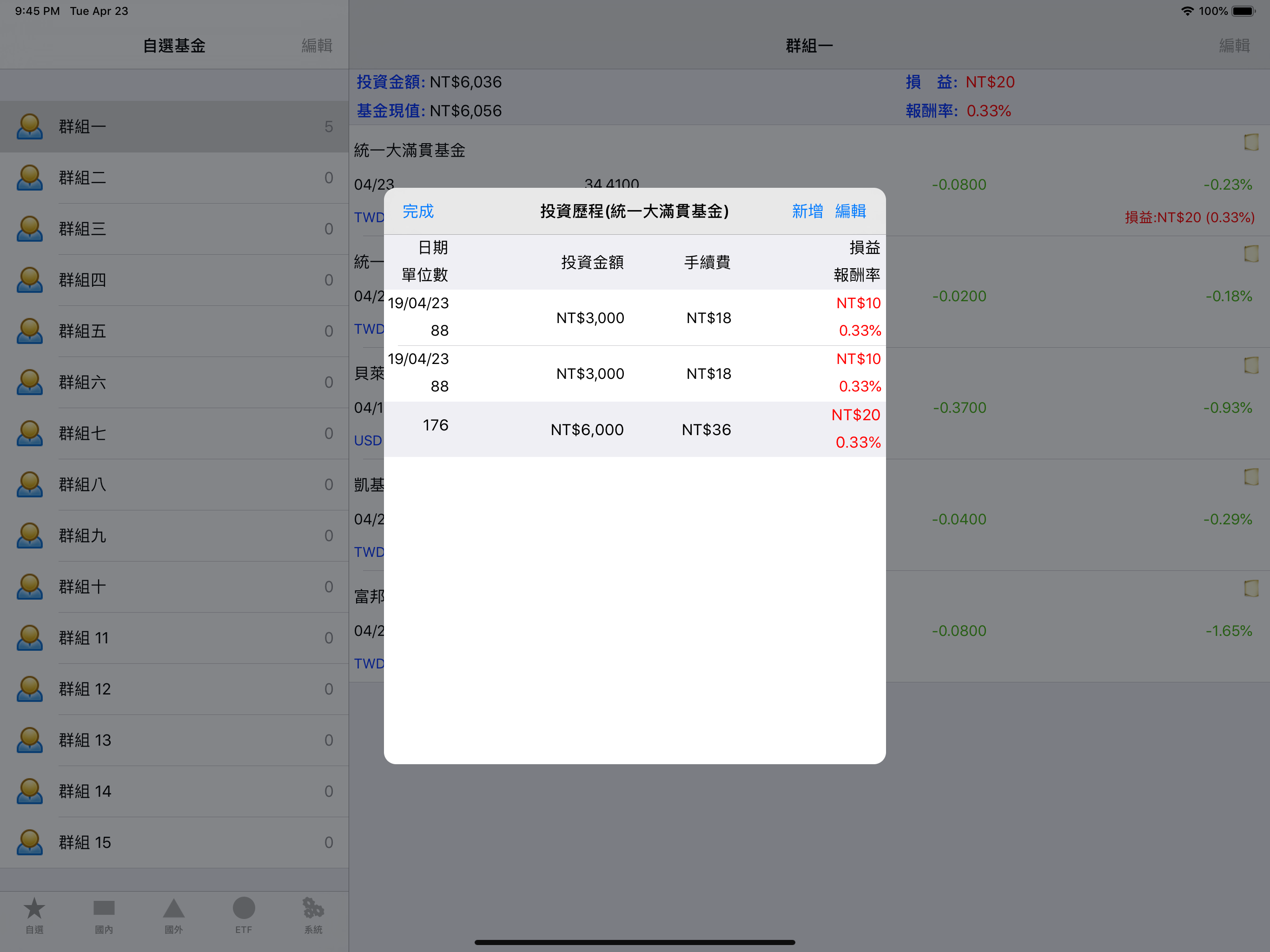Screen dimensions: 1270x952
Task: Tap the -0.3700 price change value
Action: (959, 408)
